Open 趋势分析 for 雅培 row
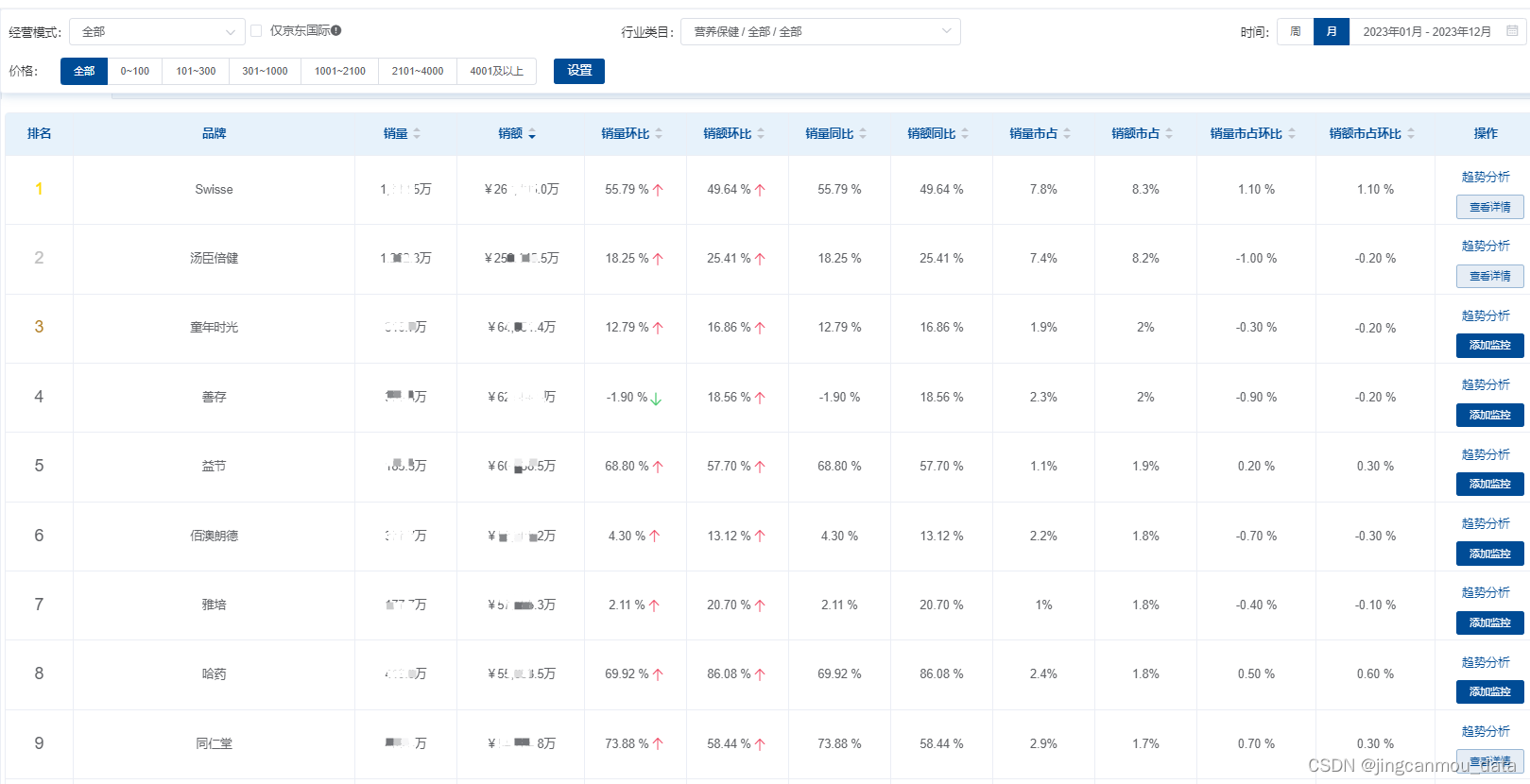This screenshot has width=1530, height=784. point(1486,592)
